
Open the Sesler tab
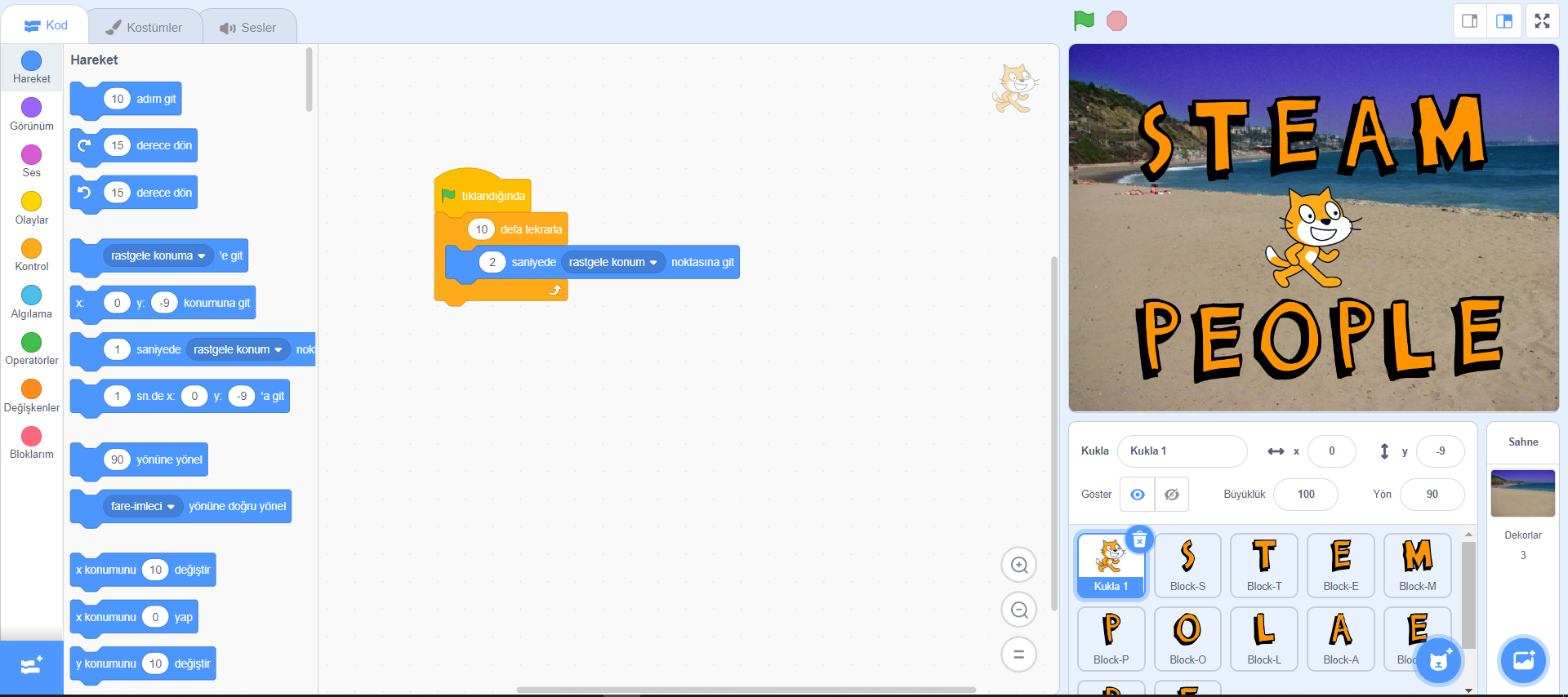248,28
